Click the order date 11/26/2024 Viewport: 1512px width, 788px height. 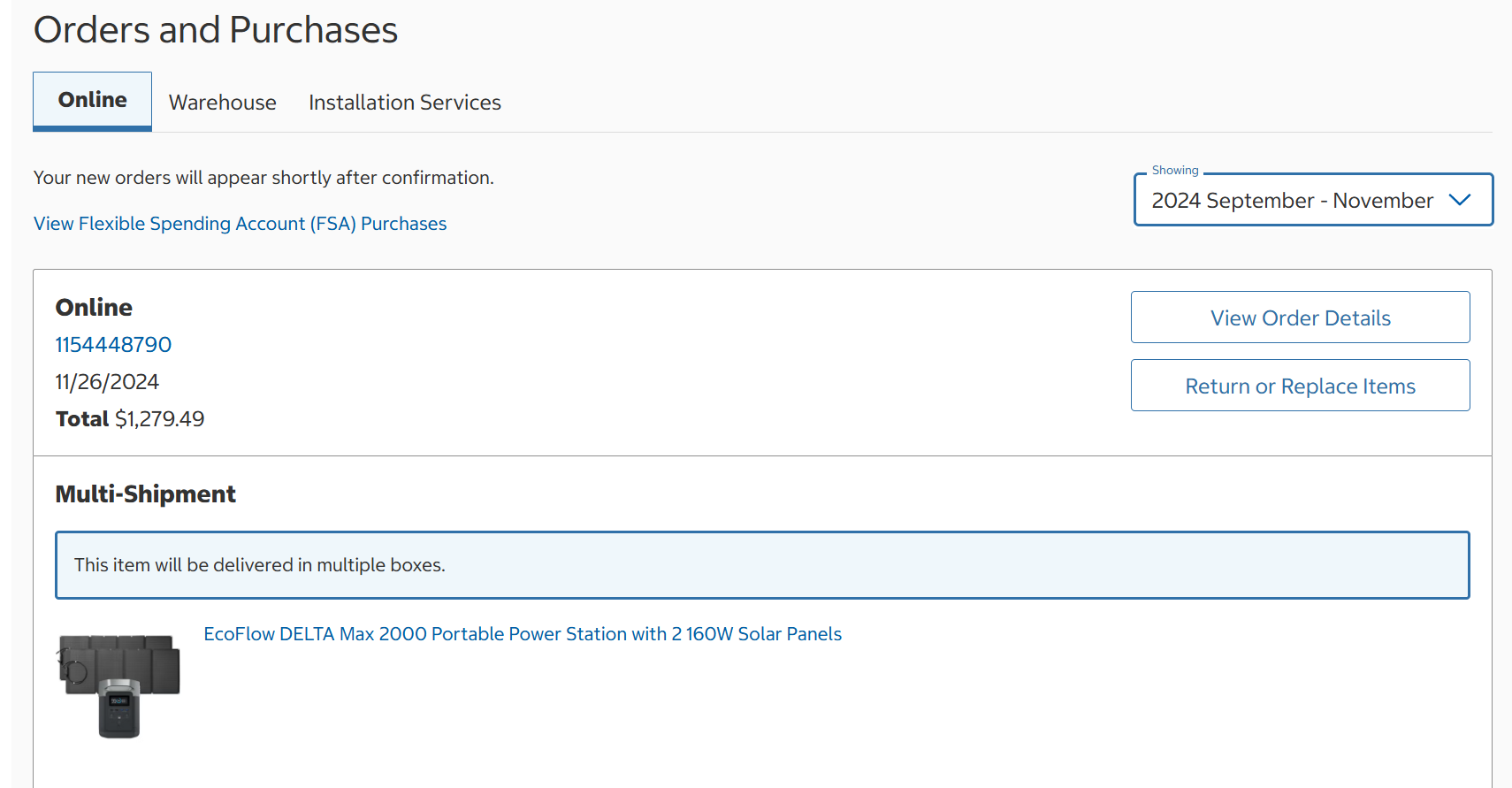pyautogui.click(x=107, y=382)
